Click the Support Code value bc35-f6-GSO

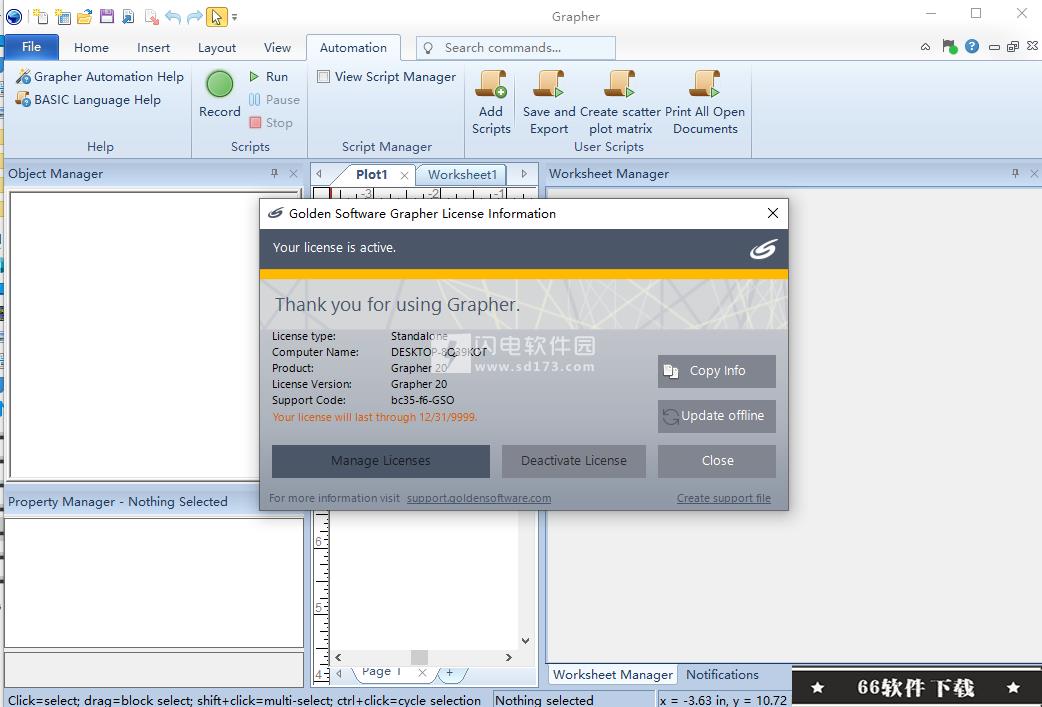tap(423, 400)
